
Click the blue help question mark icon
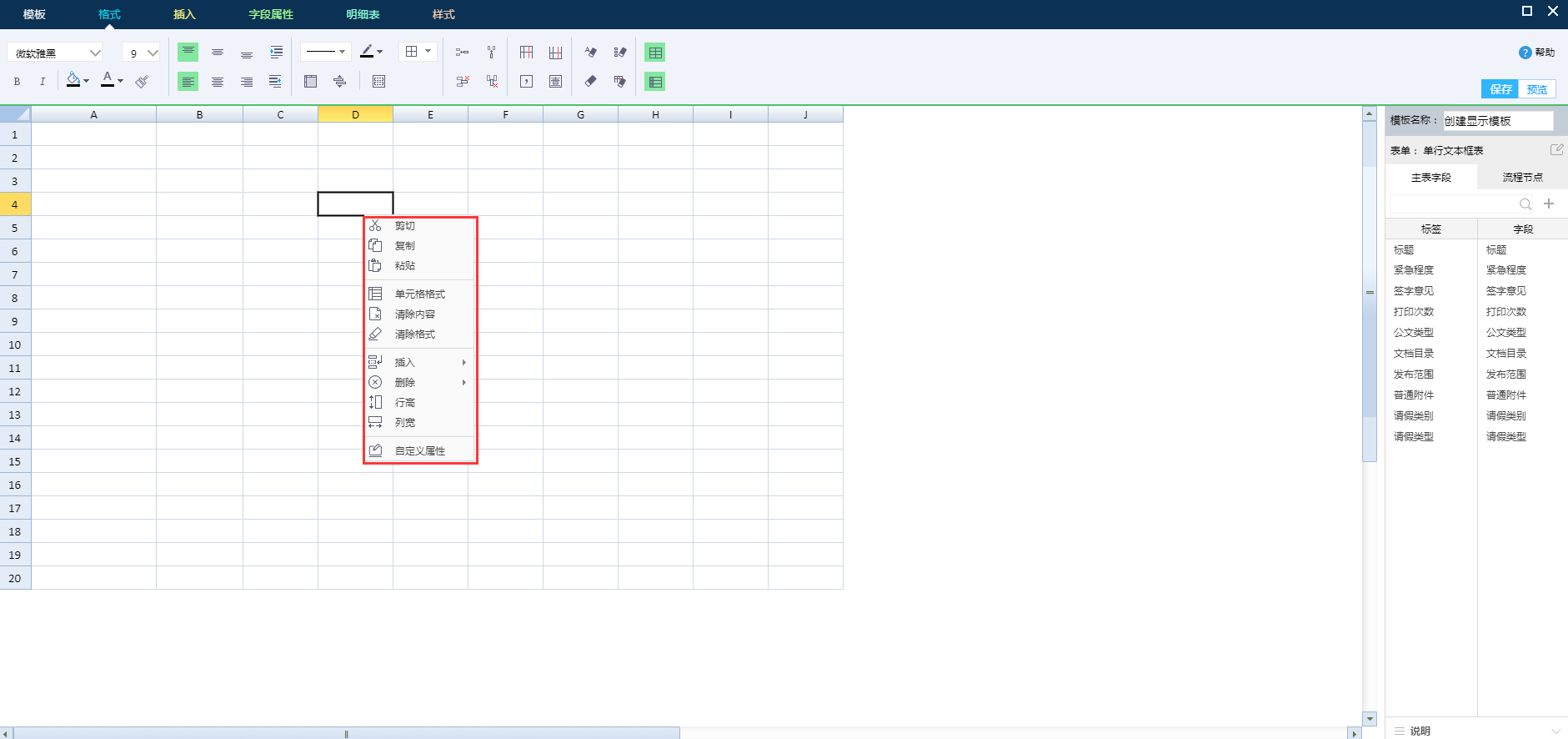click(1525, 53)
